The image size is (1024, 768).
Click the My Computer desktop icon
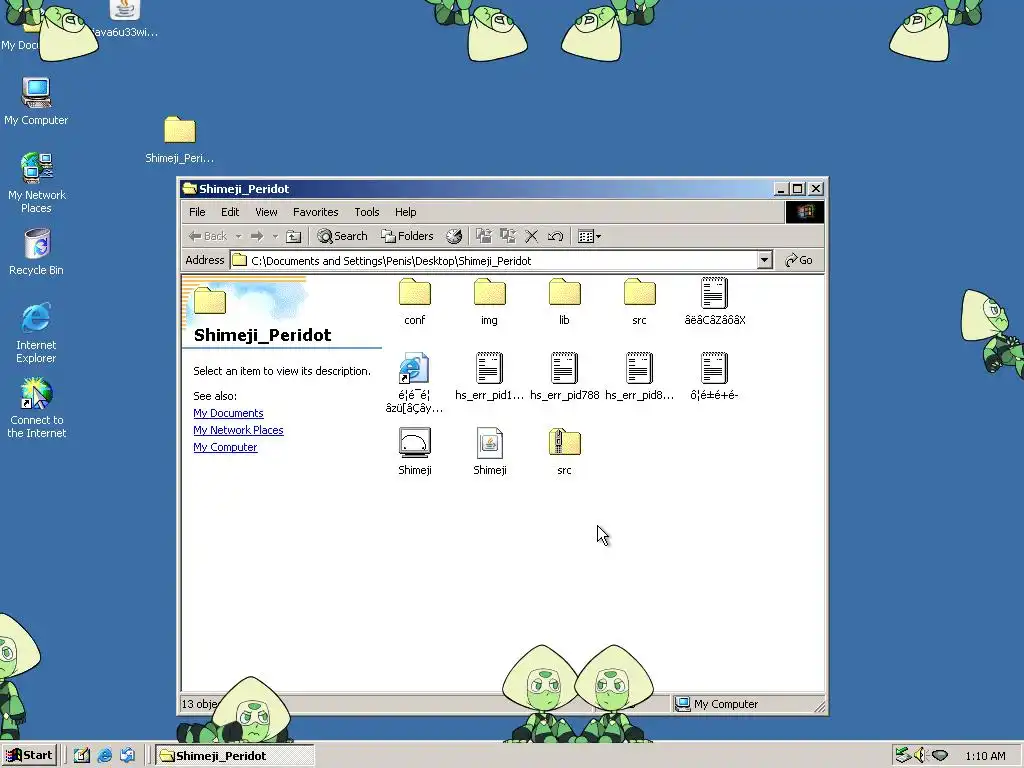pos(36,101)
